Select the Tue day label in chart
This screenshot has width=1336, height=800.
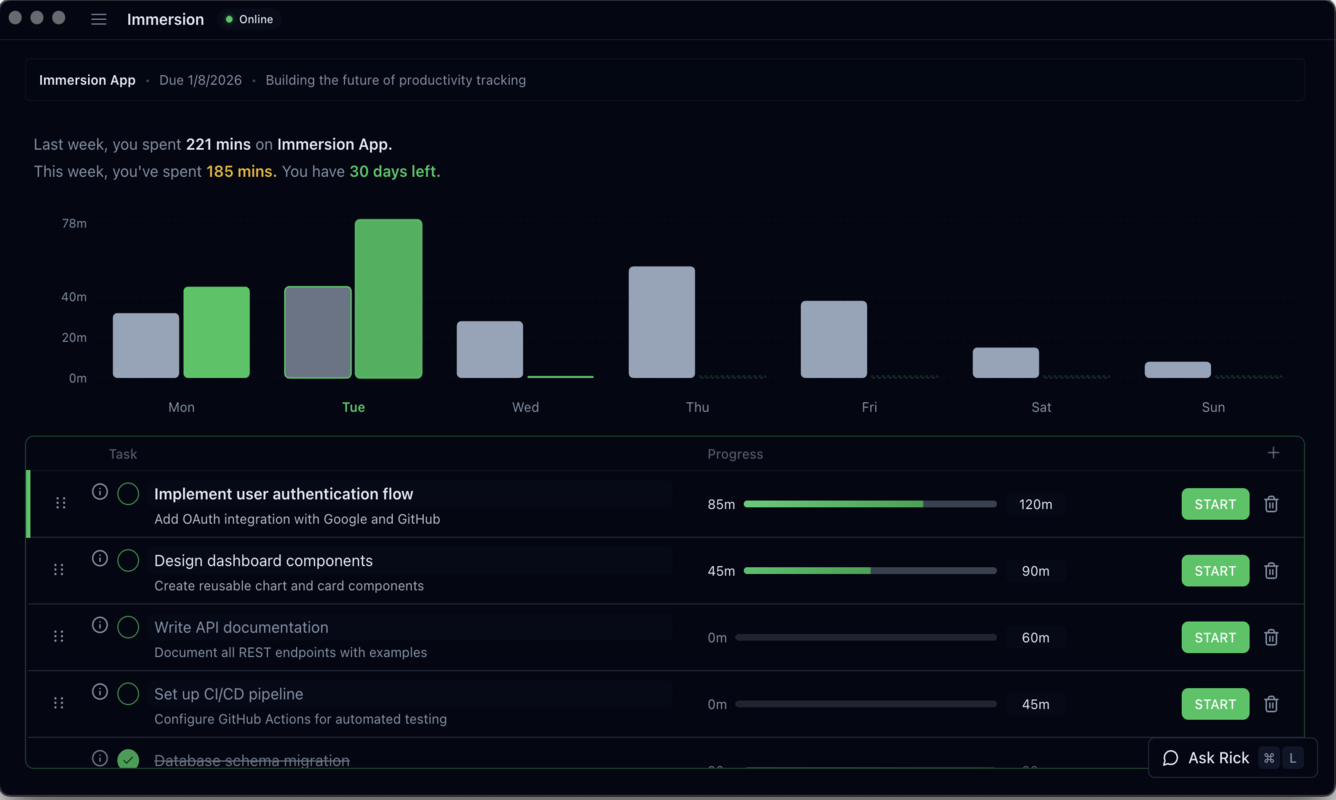(353, 407)
